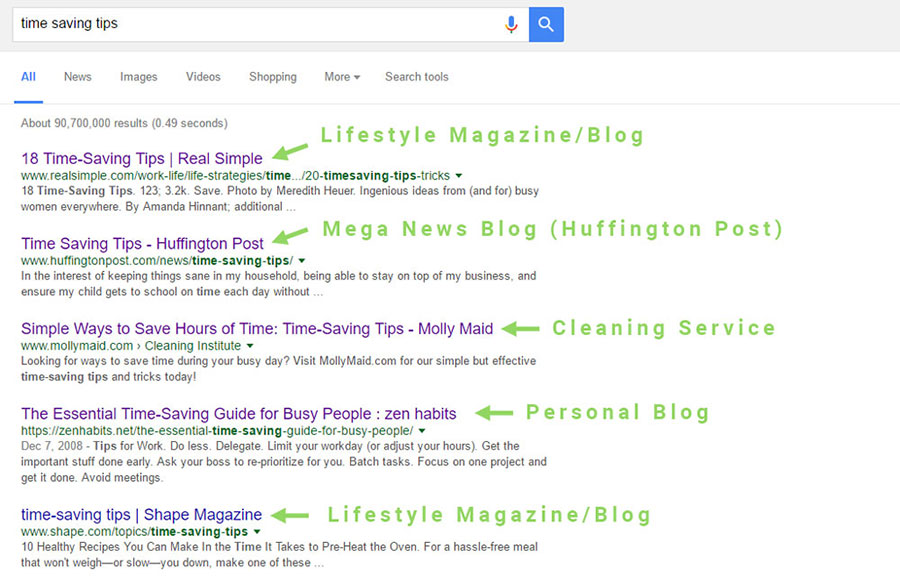Switch to the Images tab
Image resolution: width=900 pixels, height=577 pixels.
138,77
